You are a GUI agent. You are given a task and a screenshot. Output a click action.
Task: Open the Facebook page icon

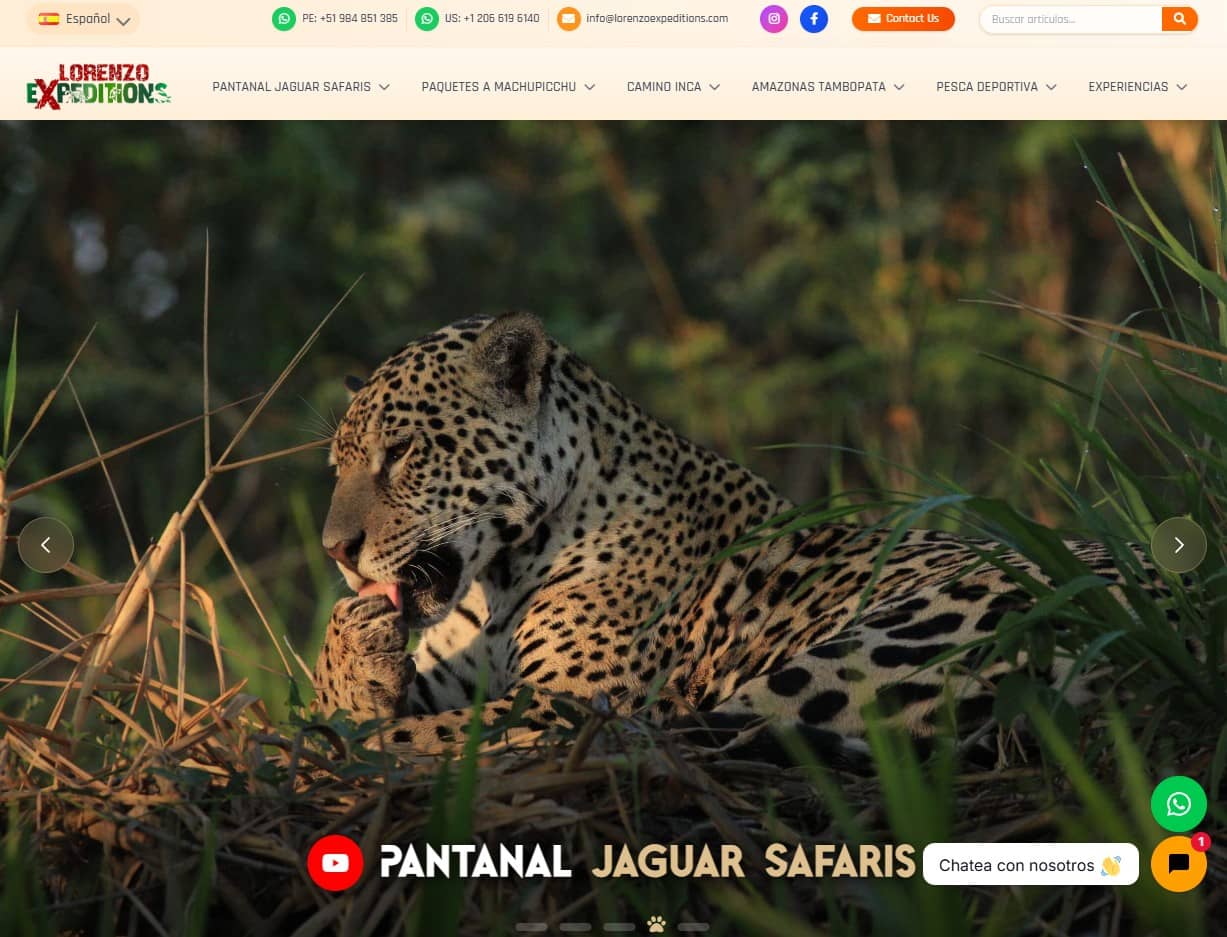(814, 19)
